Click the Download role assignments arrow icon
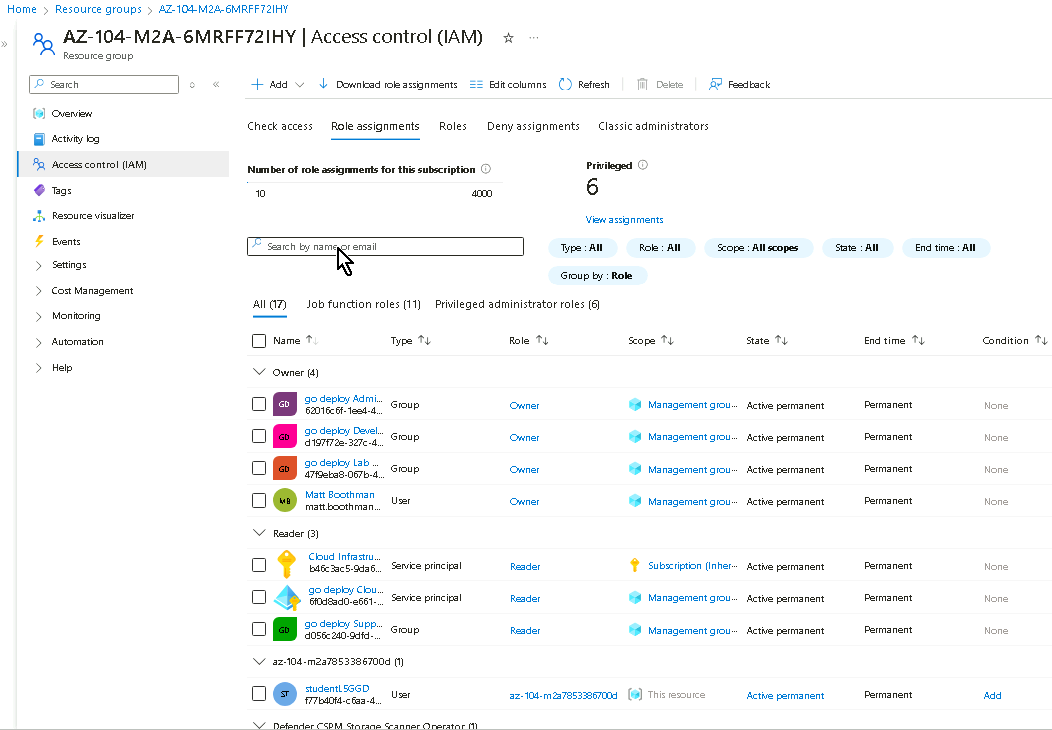 click(323, 84)
